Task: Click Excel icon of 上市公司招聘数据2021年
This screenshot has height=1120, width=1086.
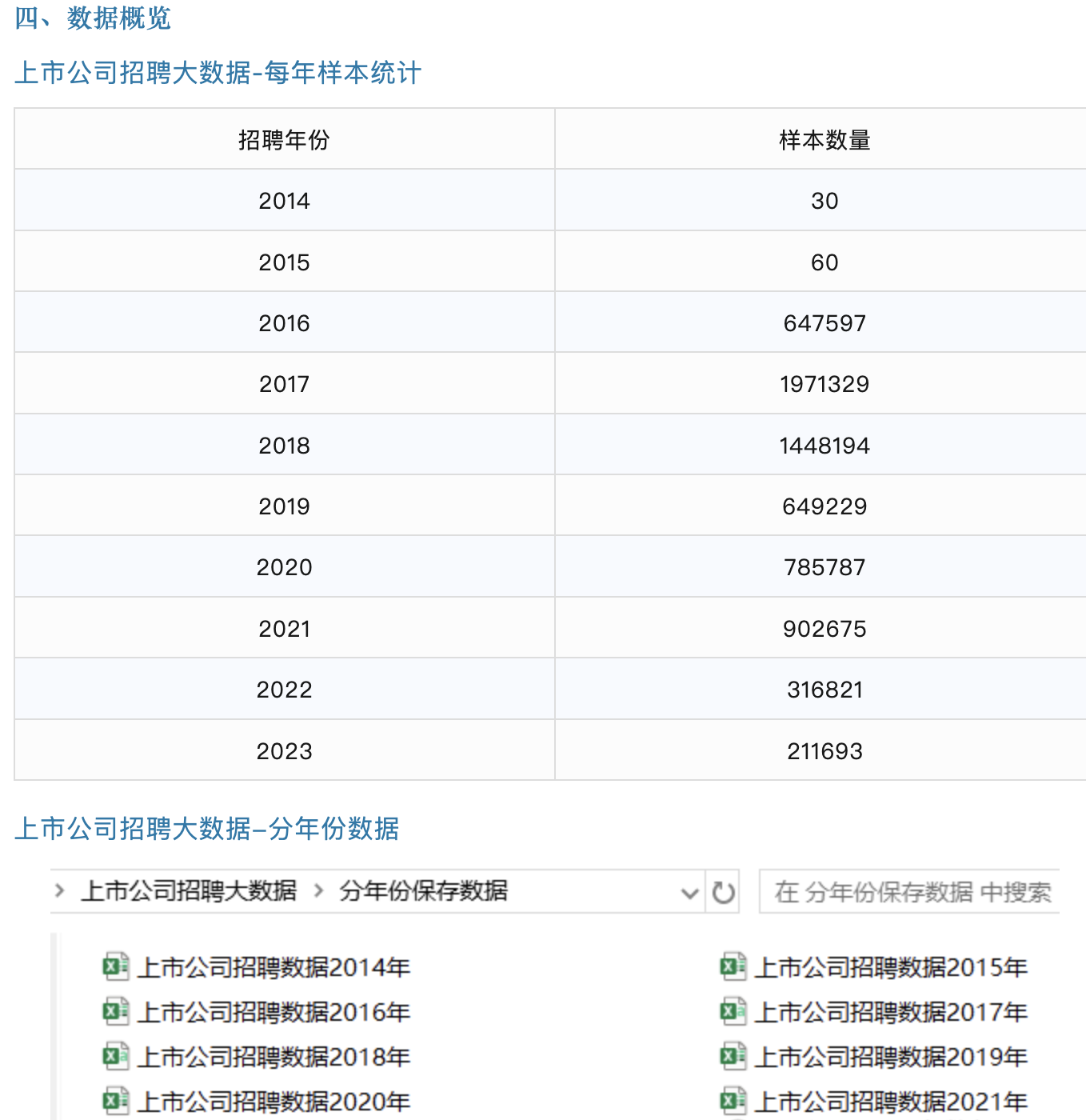Action: click(733, 1101)
